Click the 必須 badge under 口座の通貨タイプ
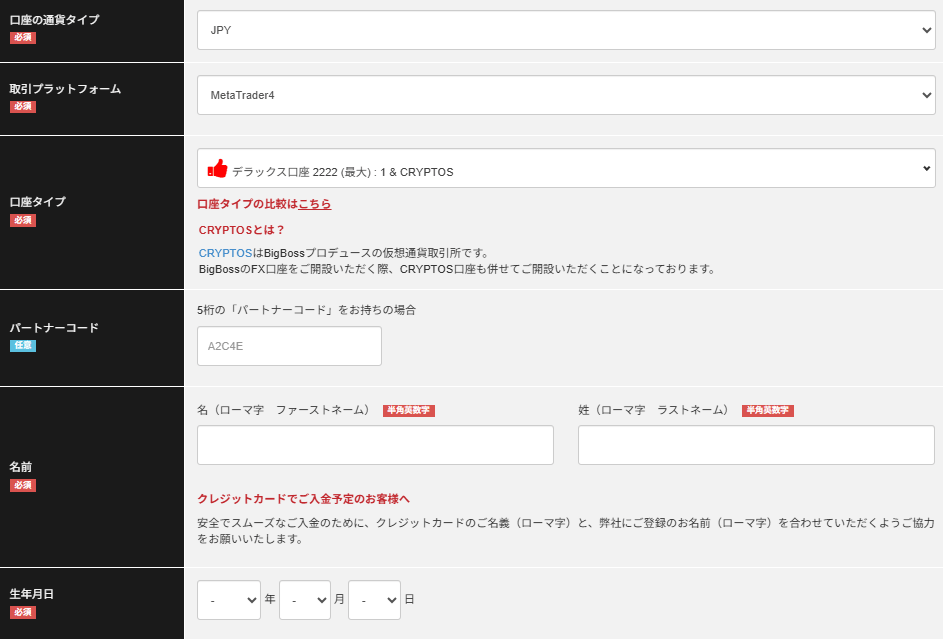The image size is (943, 639). click(x=23, y=38)
